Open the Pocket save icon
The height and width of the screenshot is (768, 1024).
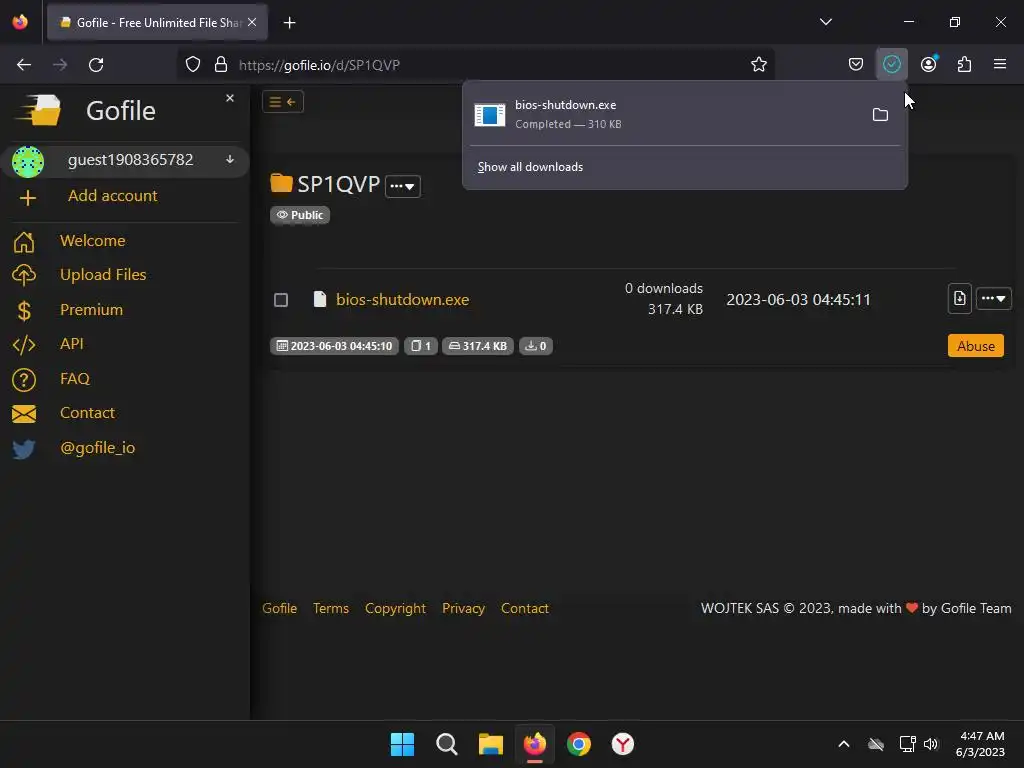pyautogui.click(x=856, y=64)
